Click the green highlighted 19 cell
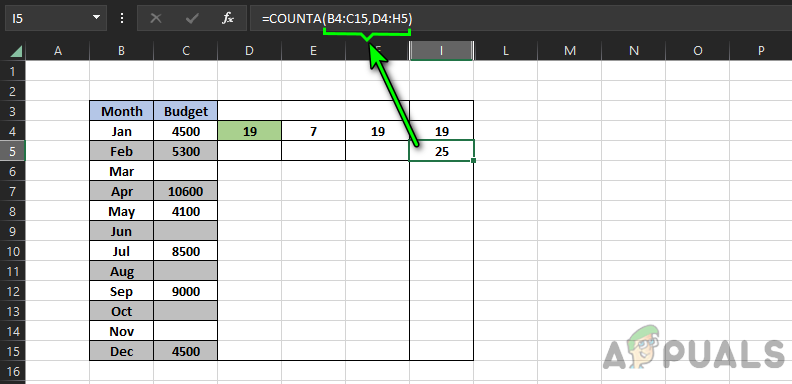The height and width of the screenshot is (384, 792). [x=250, y=131]
